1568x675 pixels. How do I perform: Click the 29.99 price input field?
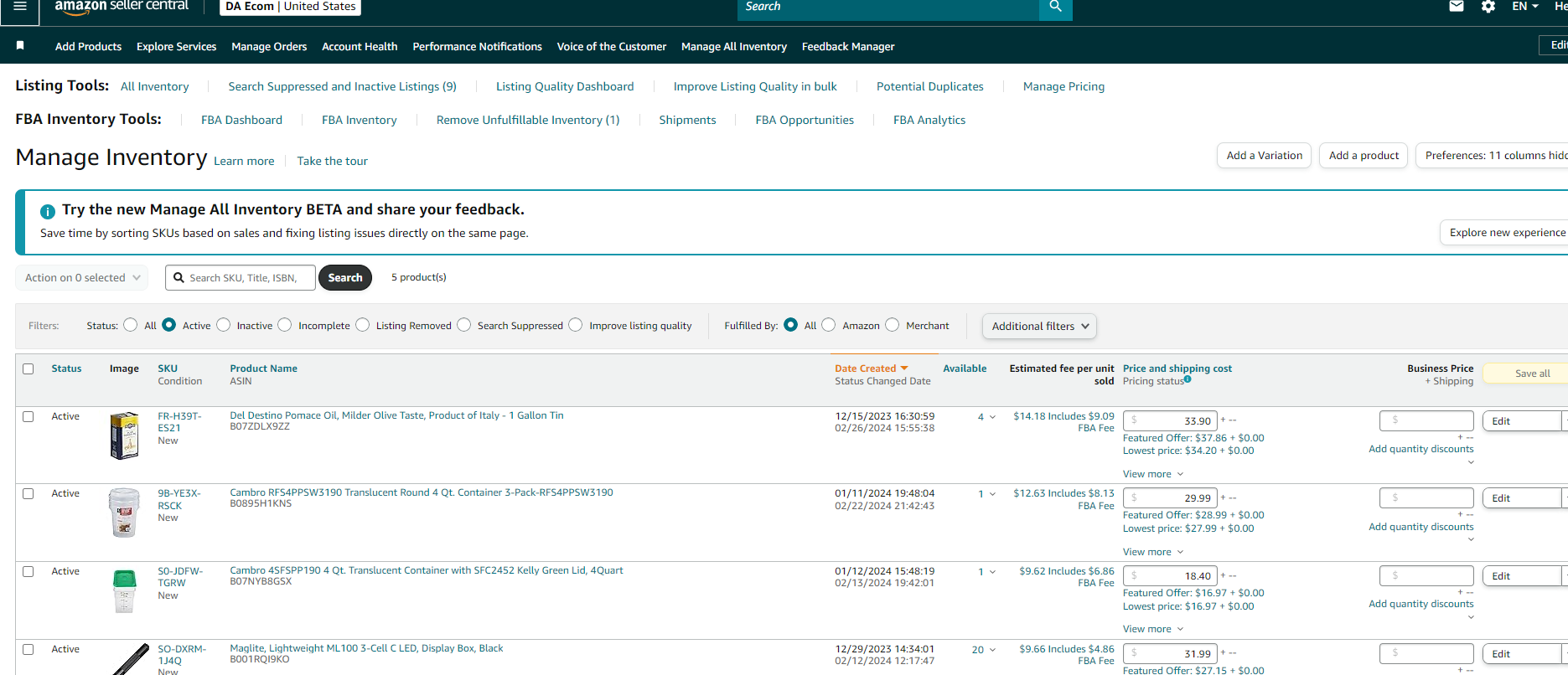[x=1170, y=498]
